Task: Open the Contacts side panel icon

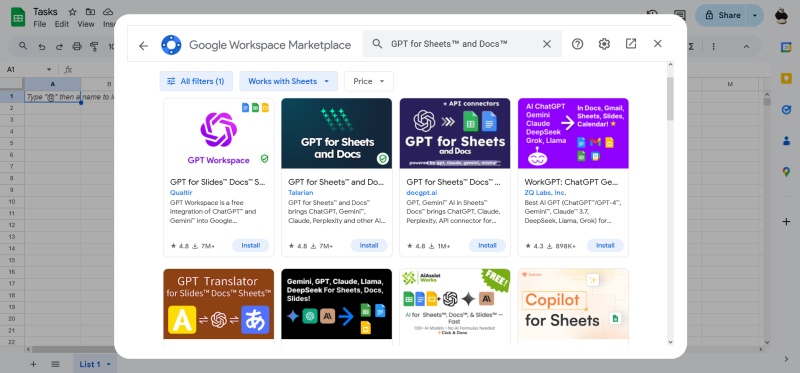Action: pos(786,141)
